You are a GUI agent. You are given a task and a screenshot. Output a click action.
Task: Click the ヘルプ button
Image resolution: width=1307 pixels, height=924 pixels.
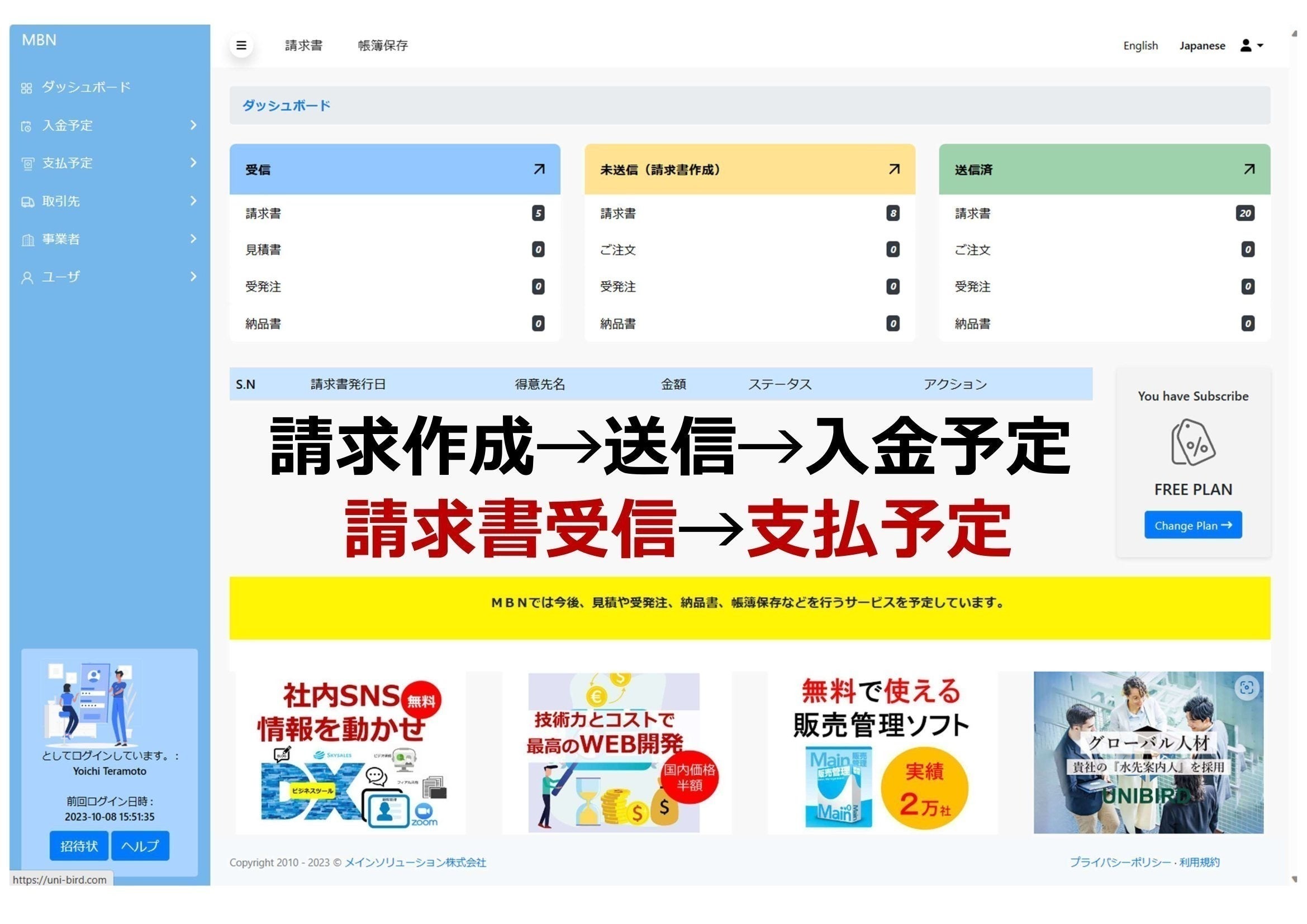(x=140, y=846)
